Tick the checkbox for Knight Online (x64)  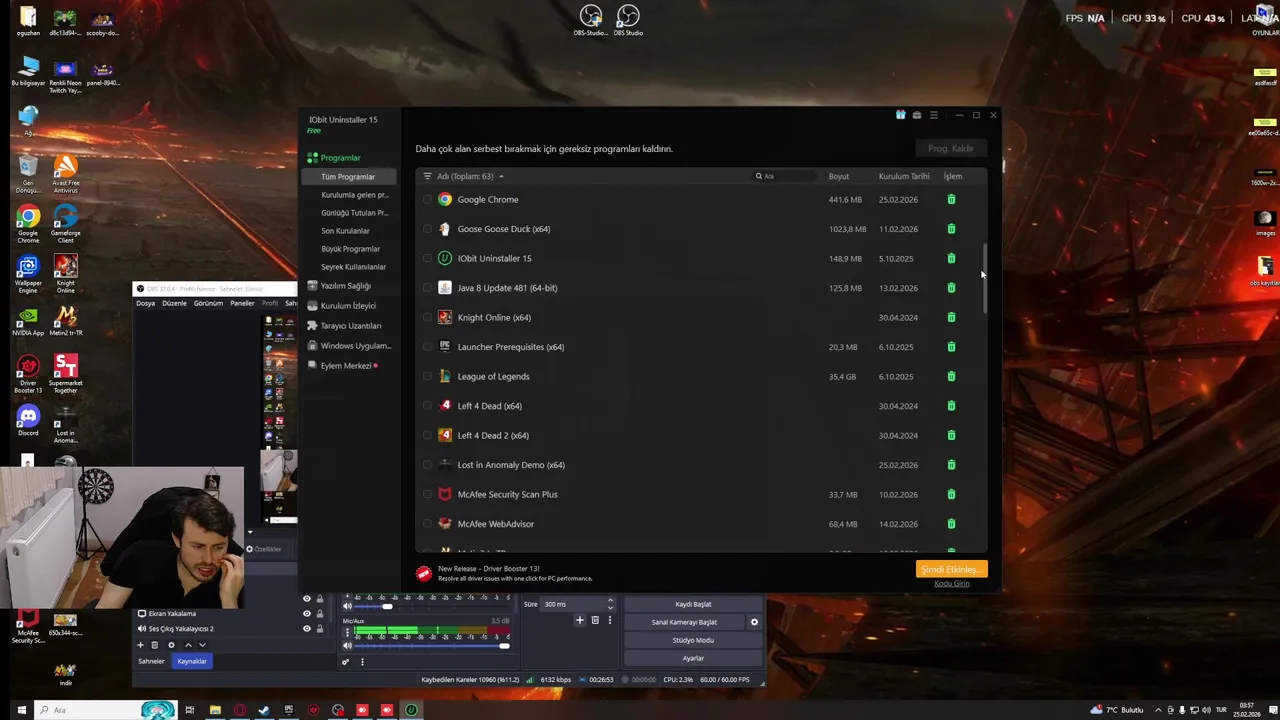pyautogui.click(x=428, y=318)
